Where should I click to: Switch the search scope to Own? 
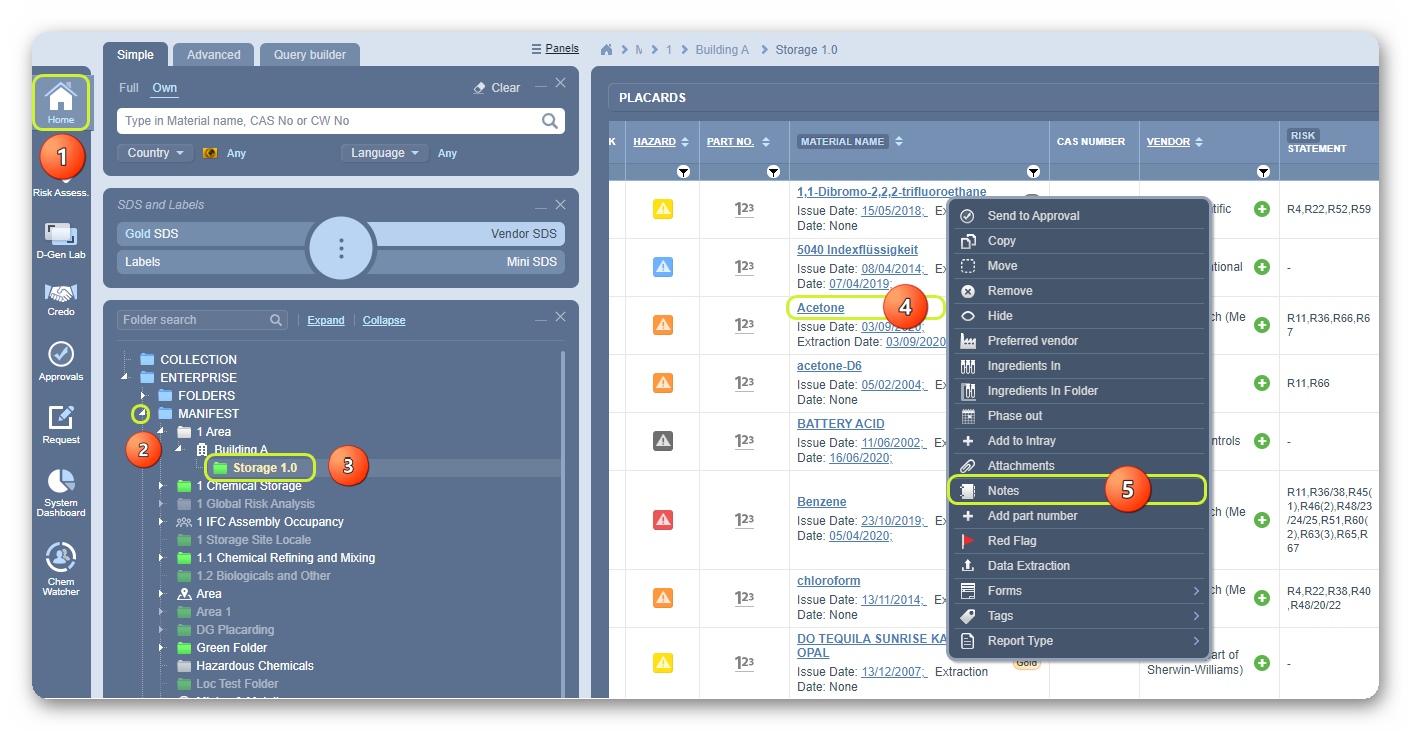[x=165, y=88]
